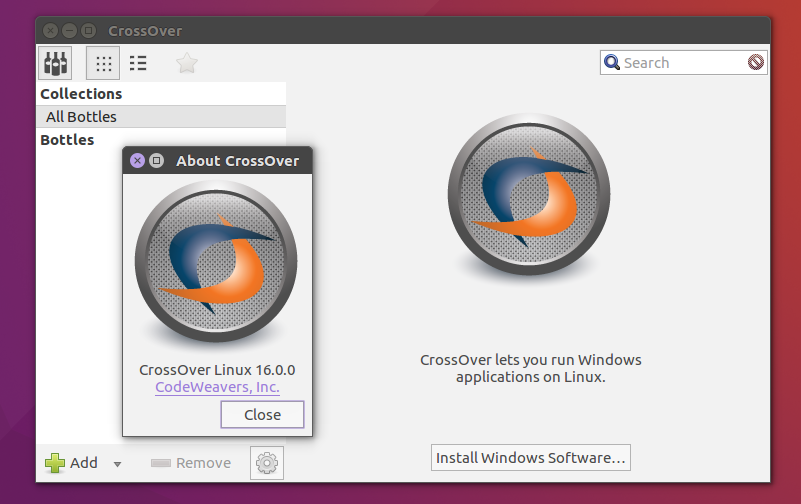Click the favorites star icon
Image resolution: width=801 pixels, height=504 pixels.
click(x=186, y=63)
